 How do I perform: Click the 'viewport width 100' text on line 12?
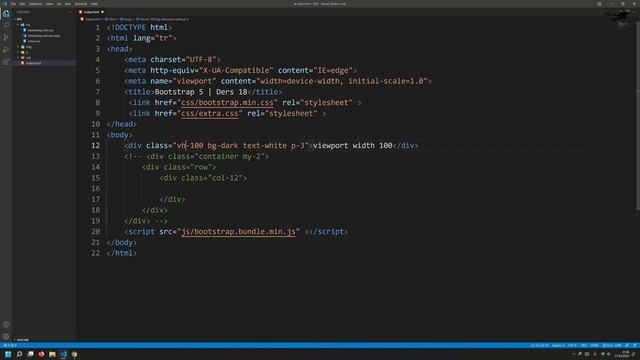(353, 146)
